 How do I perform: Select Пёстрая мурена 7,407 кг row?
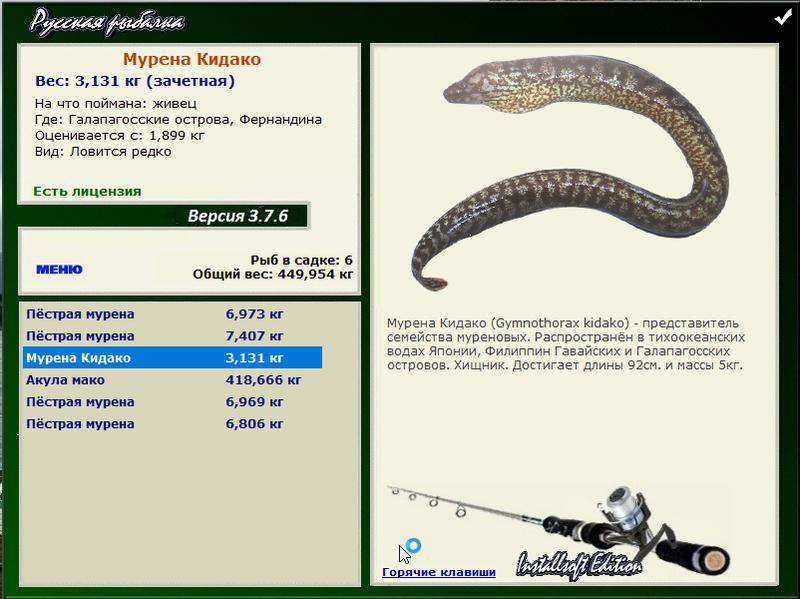[172, 336]
